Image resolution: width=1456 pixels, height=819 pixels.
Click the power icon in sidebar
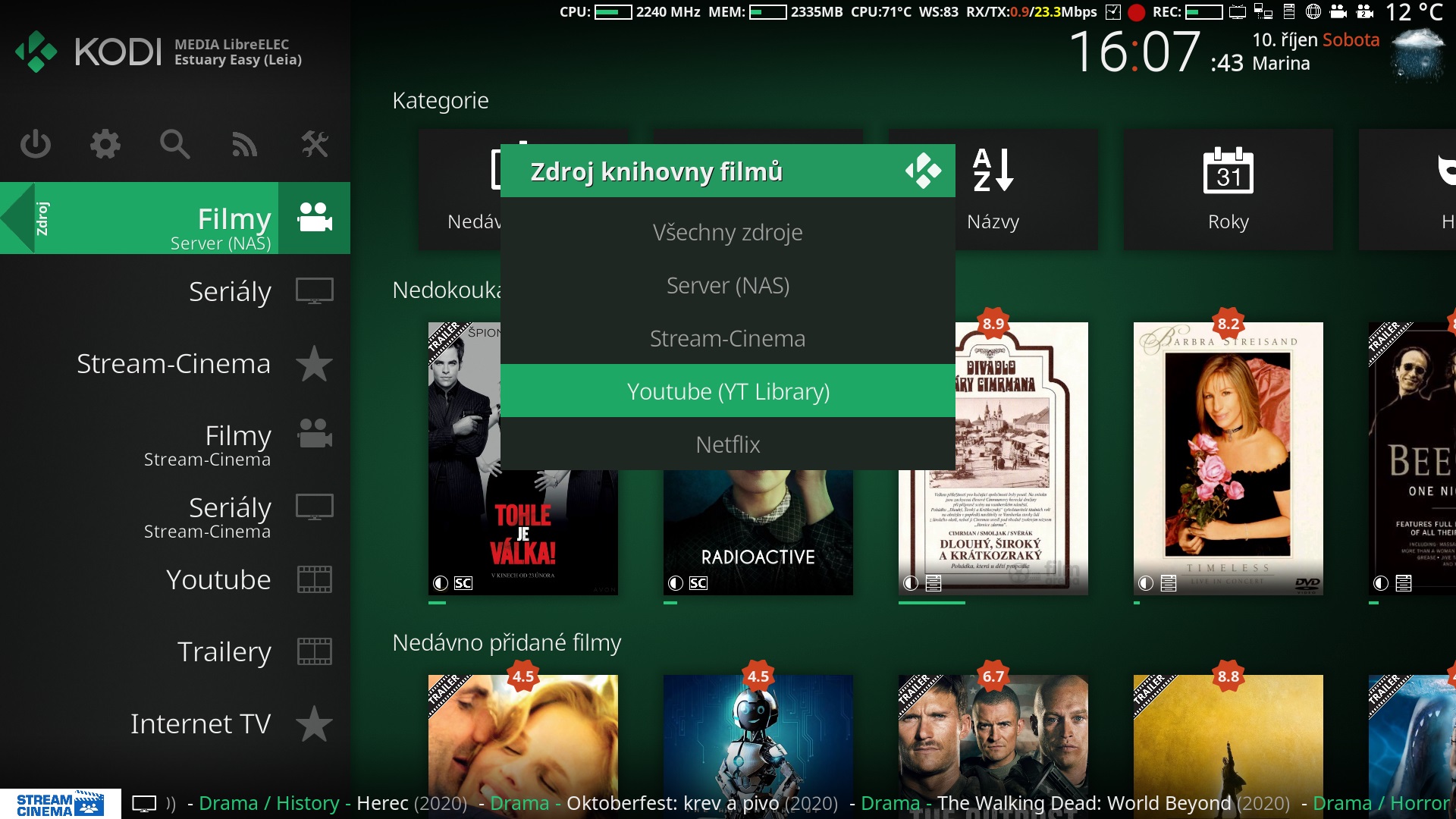tap(36, 144)
